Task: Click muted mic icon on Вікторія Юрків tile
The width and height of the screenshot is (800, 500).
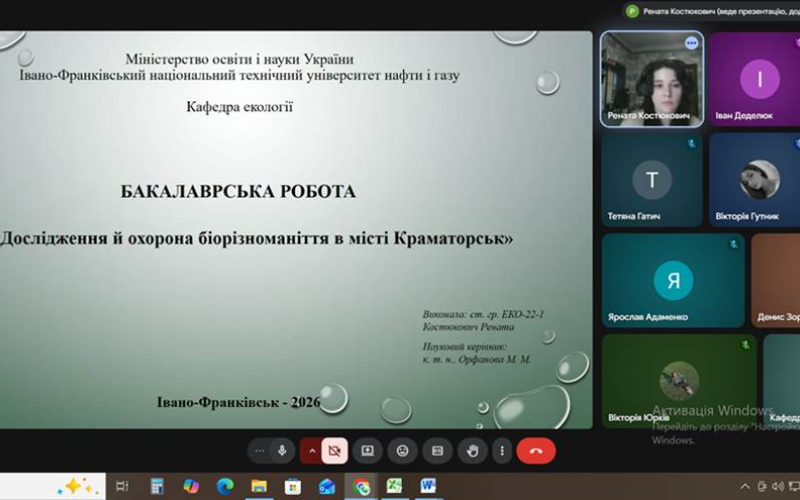Action: coord(745,345)
